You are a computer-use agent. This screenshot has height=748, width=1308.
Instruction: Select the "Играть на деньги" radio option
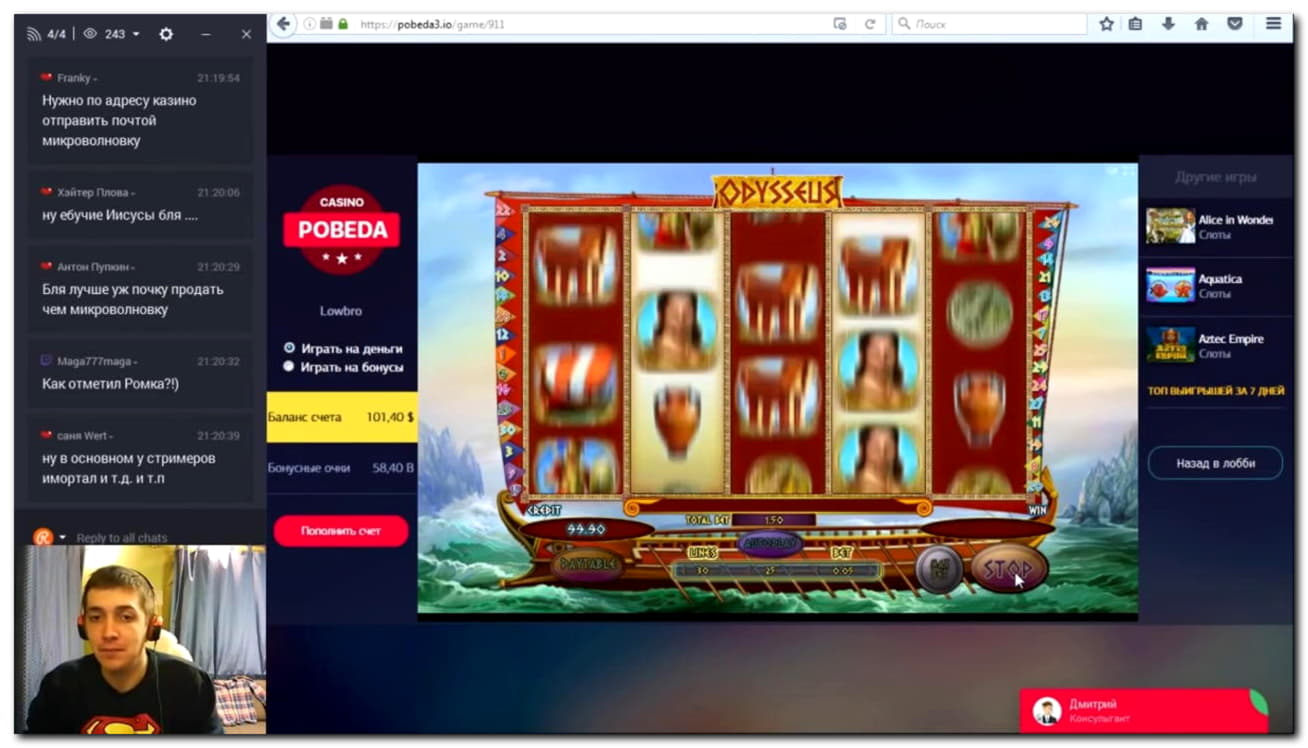289,348
